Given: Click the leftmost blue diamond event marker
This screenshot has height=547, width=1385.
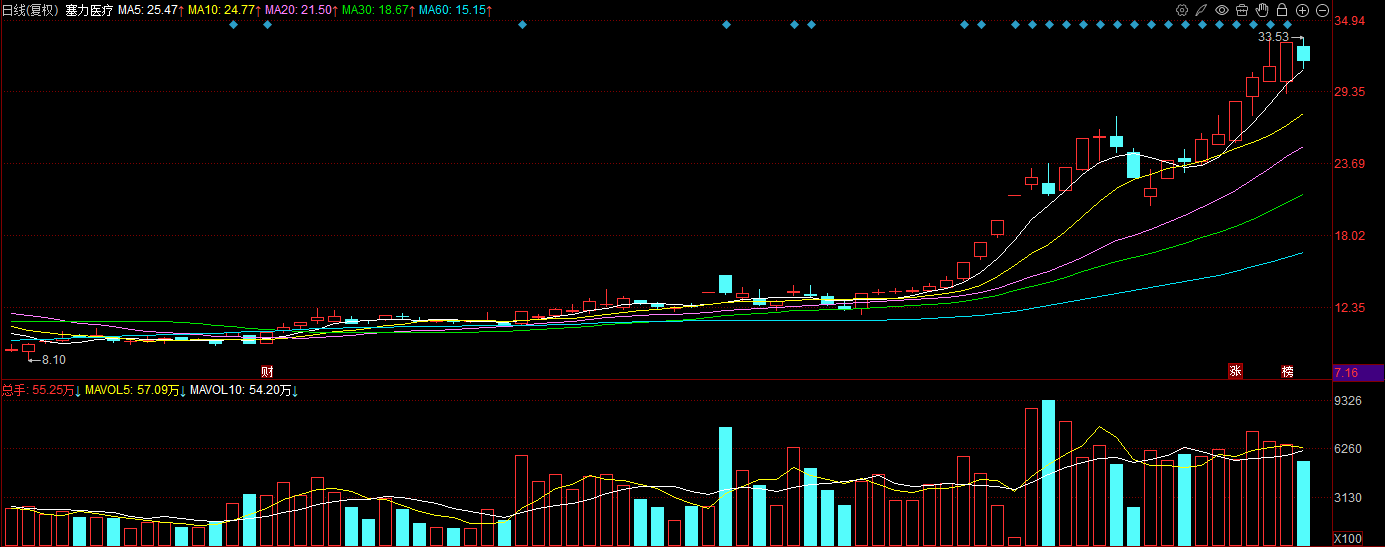Looking at the screenshot, I should pyautogui.click(x=233, y=25).
